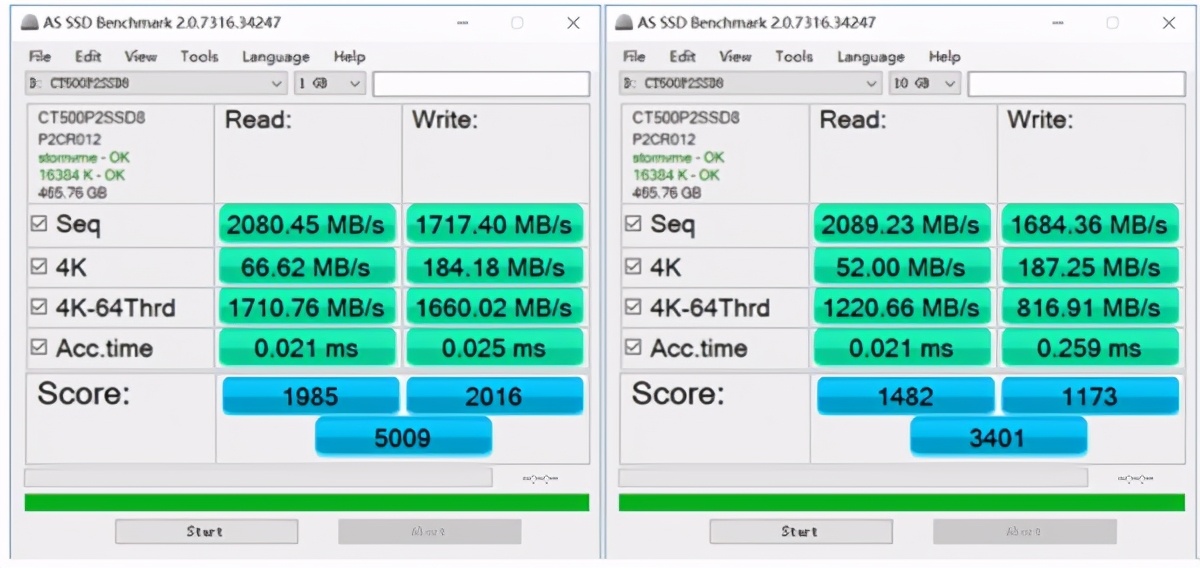
Task: Click the 2080.45 MB/s Seq read result
Action: 305,225
